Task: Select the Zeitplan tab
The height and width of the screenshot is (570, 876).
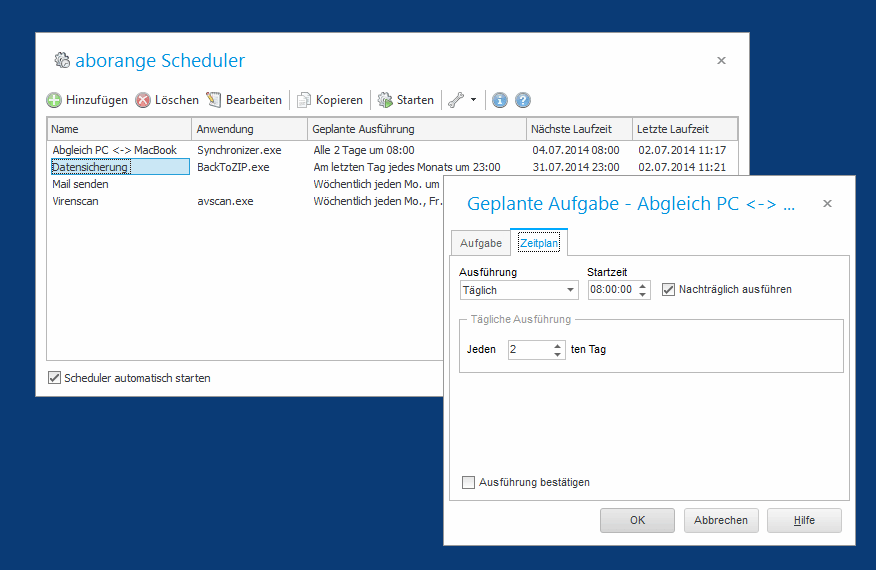Action: pos(539,243)
